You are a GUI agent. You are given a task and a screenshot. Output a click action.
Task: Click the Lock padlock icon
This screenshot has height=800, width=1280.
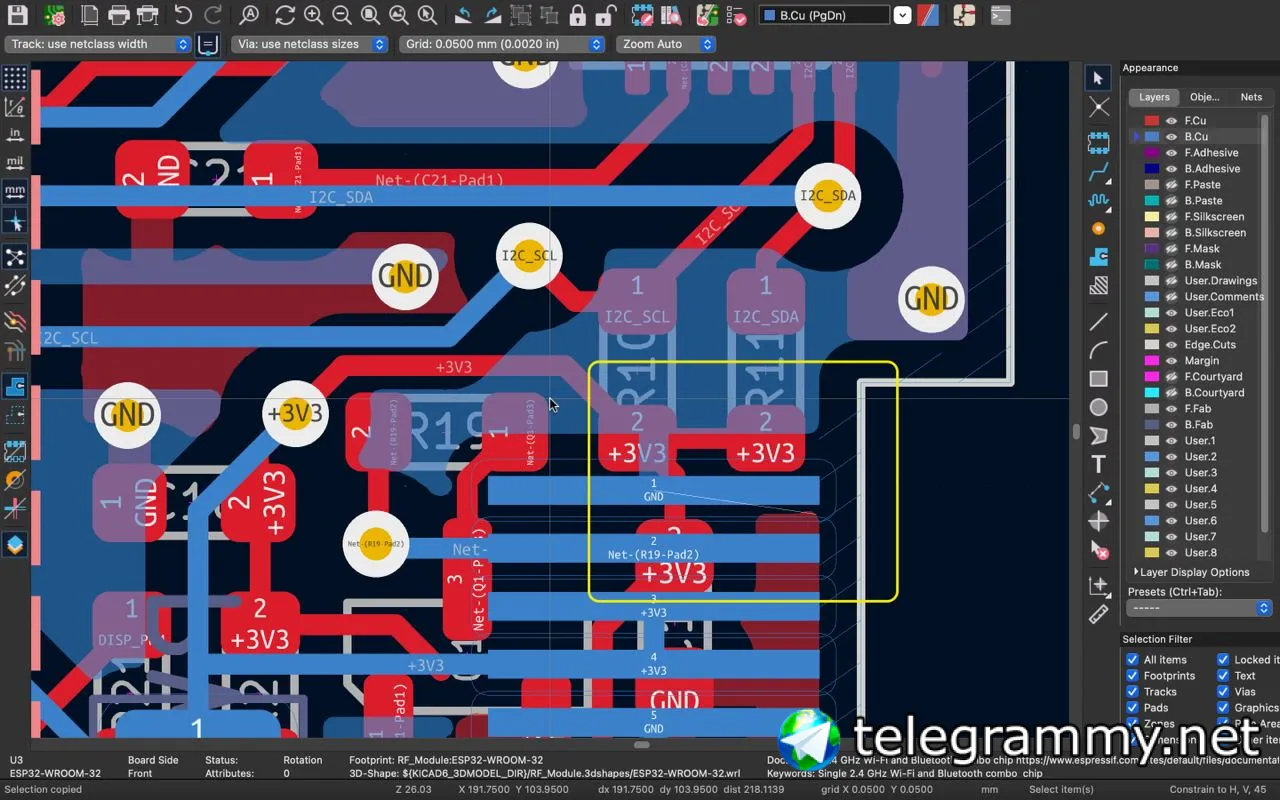click(x=577, y=15)
